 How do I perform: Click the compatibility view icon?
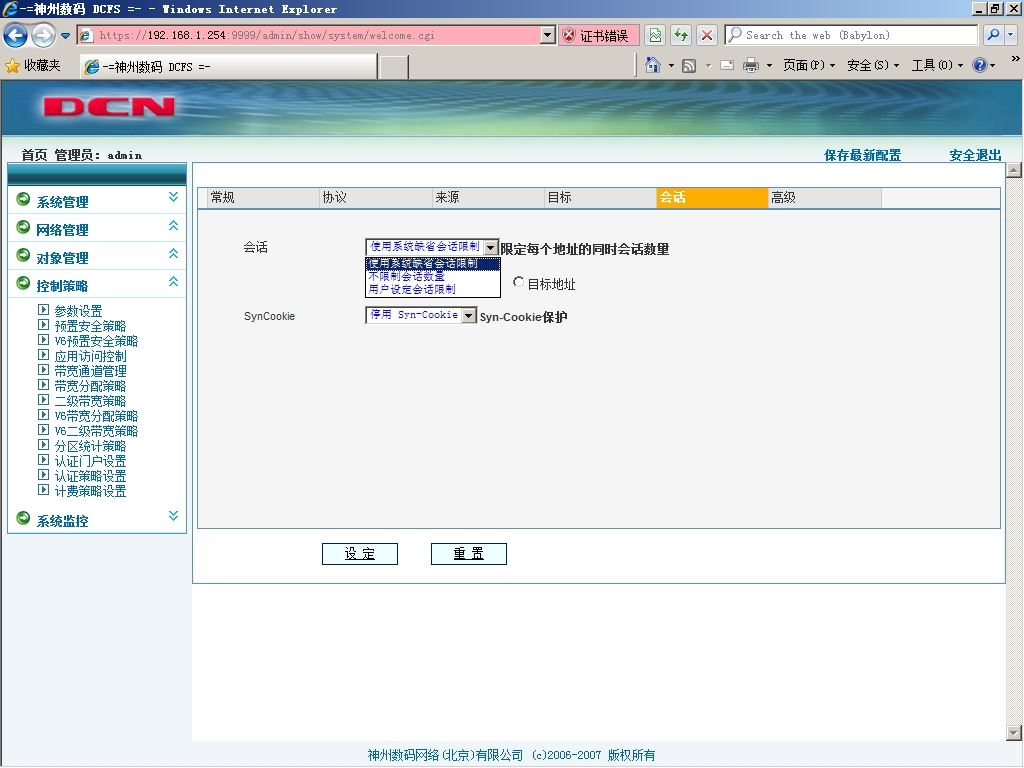pos(655,35)
